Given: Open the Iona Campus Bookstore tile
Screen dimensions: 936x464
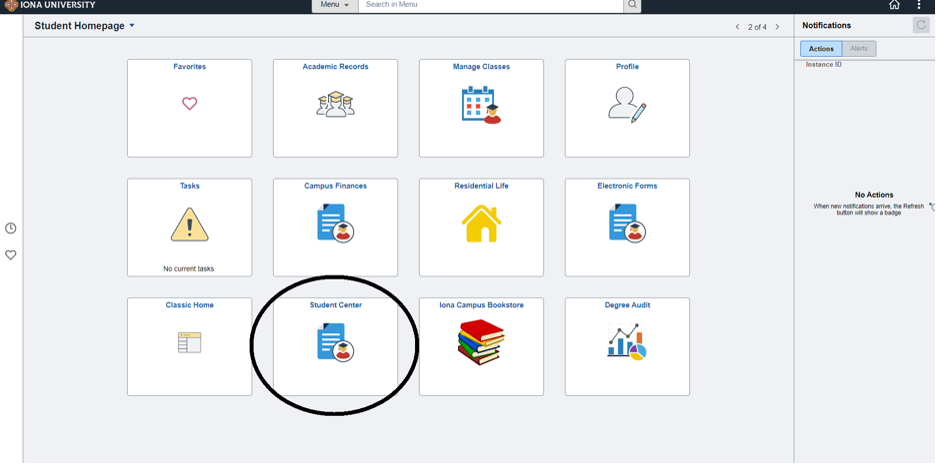Looking at the screenshot, I should 481,345.
